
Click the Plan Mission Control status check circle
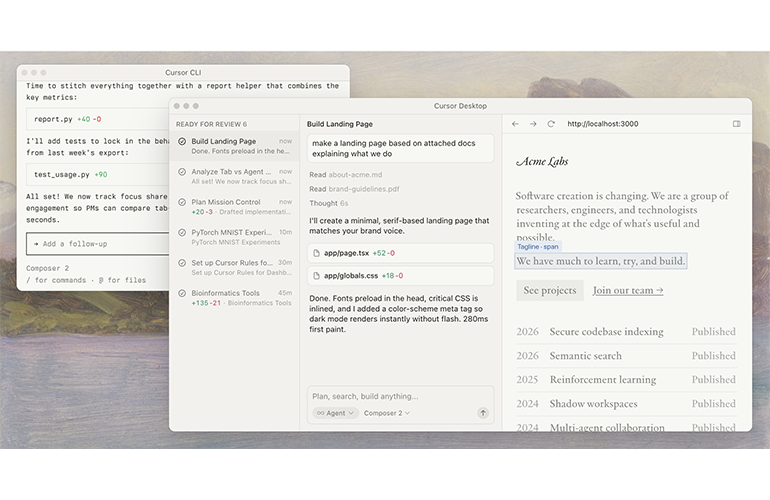182,202
